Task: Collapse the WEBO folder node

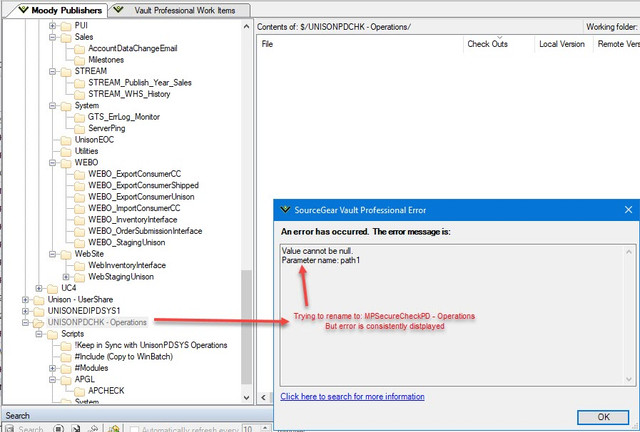Action: [52, 163]
